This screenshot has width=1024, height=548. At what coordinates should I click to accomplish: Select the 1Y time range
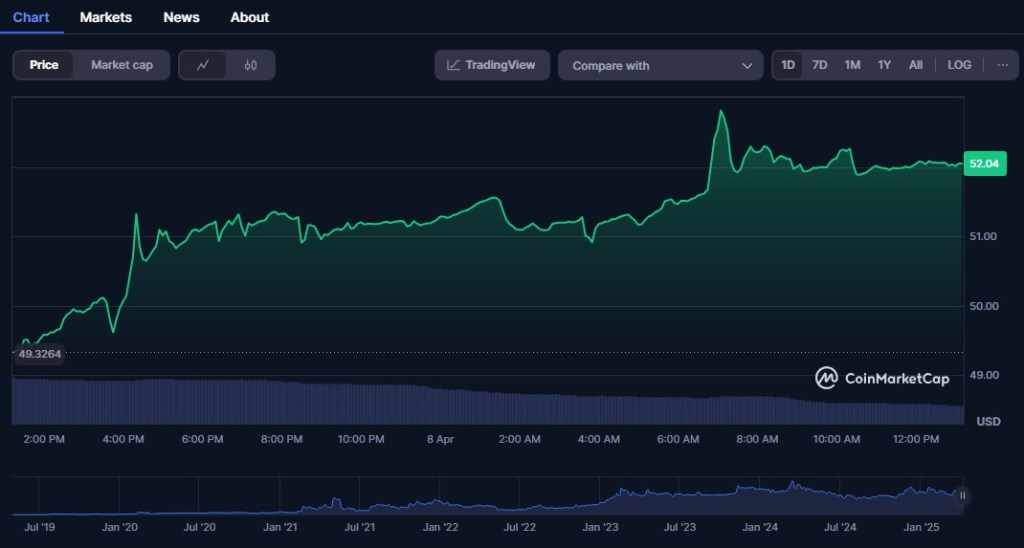(884, 65)
